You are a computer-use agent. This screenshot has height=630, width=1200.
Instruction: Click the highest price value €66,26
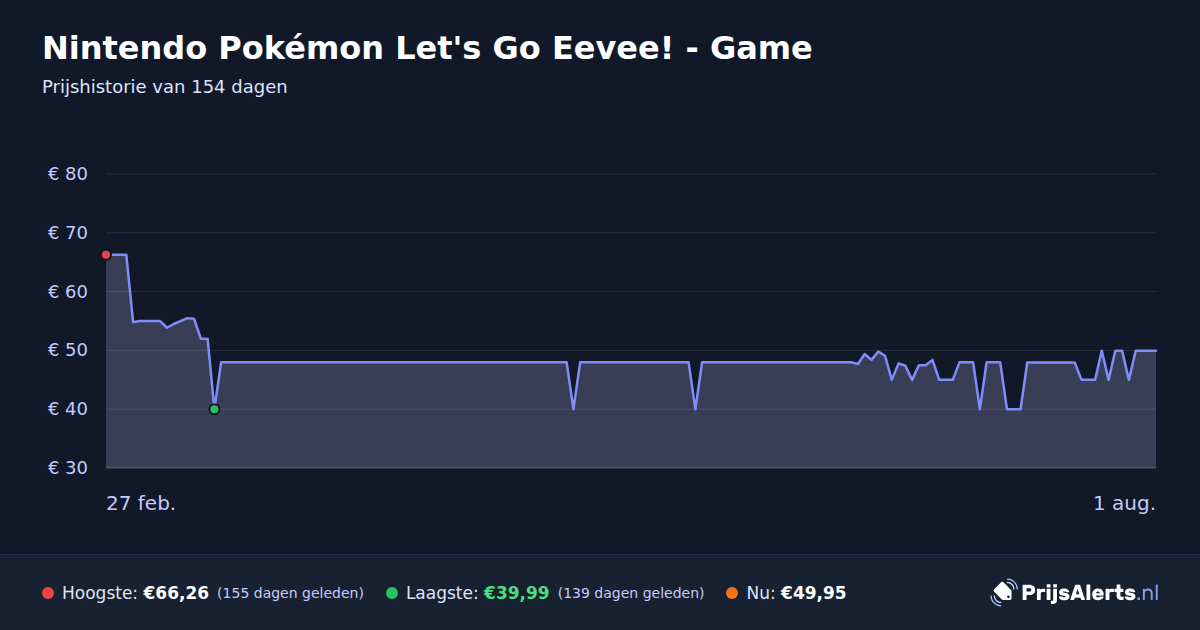click(176, 593)
